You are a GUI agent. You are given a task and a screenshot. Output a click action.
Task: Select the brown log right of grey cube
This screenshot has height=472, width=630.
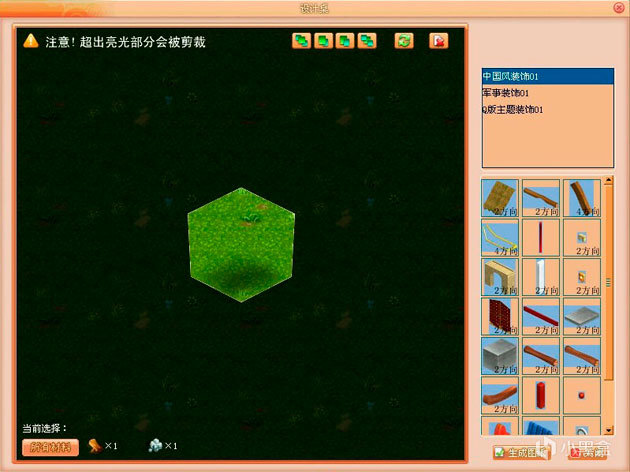(541, 356)
